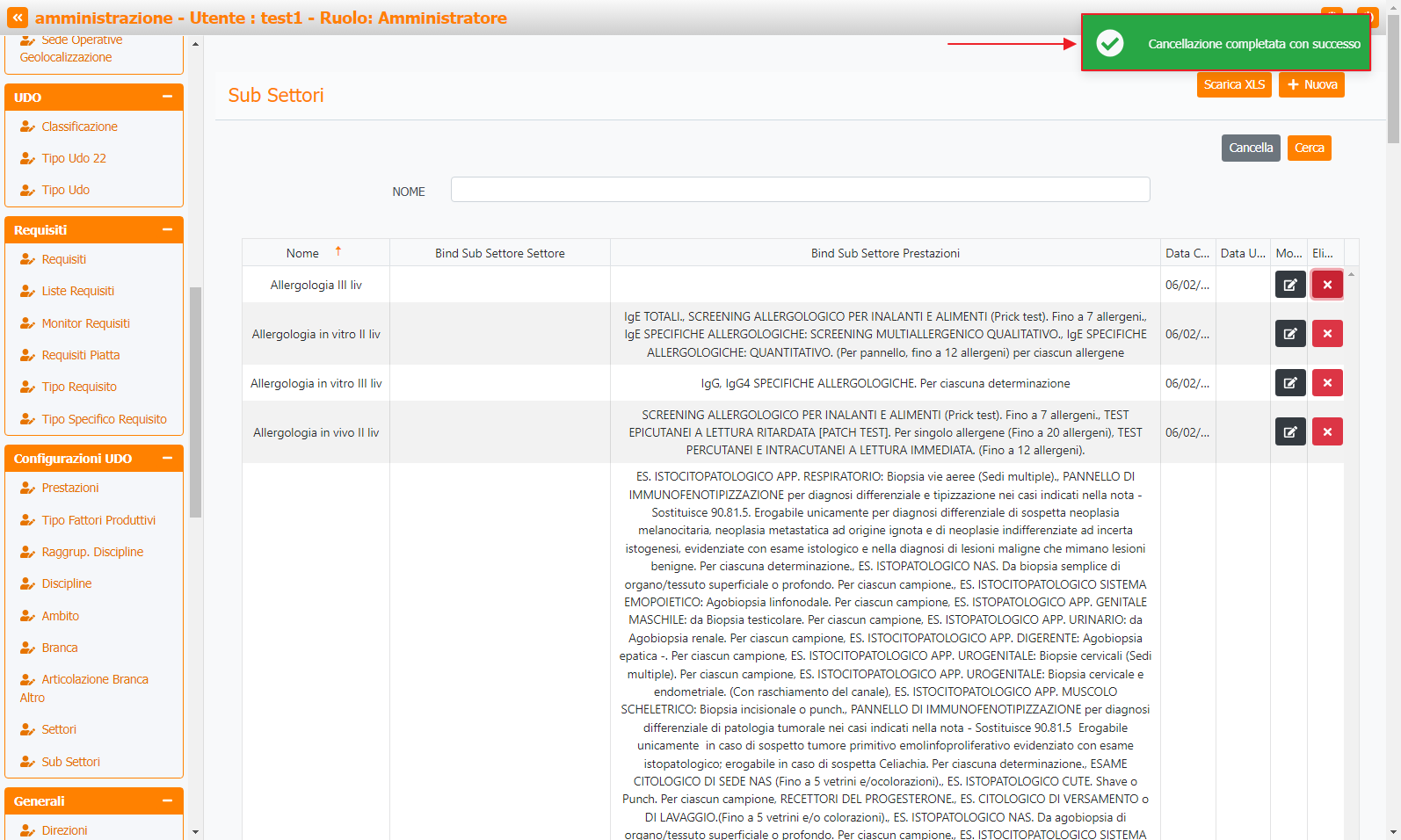This screenshot has height=840, width=1401.
Task: Create a new sub settore with Nuova
Action: [1310, 84]
